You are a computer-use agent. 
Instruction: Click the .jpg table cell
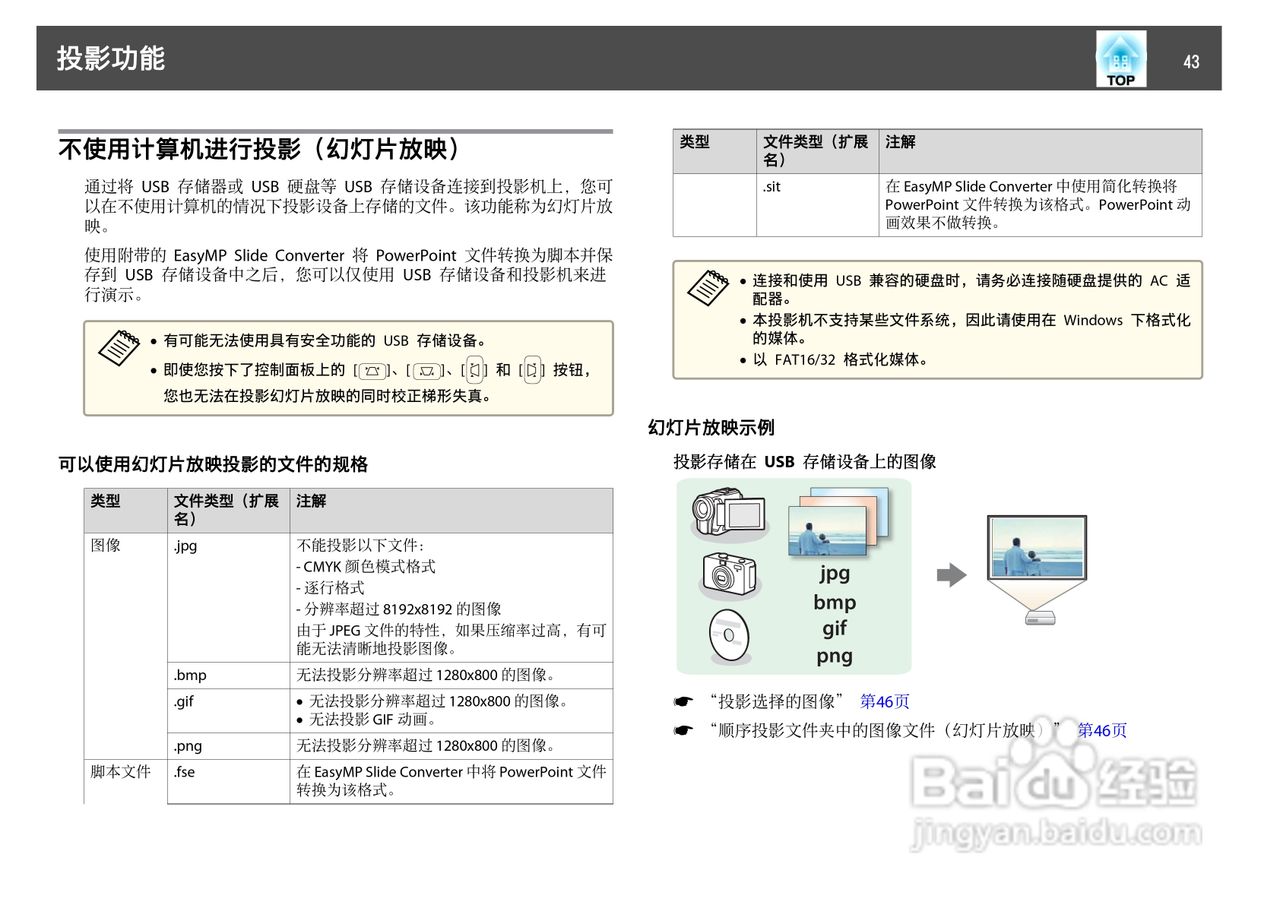[x=228, y=598]
